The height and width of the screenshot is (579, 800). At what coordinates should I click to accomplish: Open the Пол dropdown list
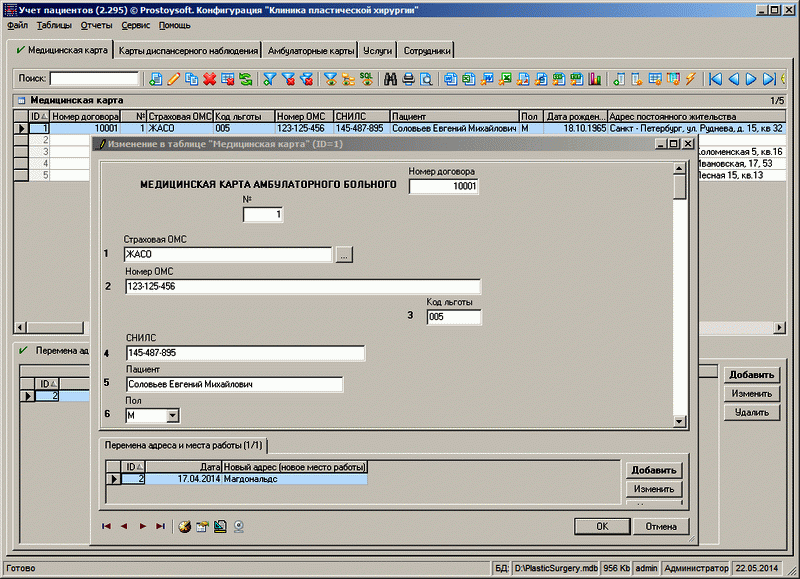pyautogui.click(x=172, y=415)
